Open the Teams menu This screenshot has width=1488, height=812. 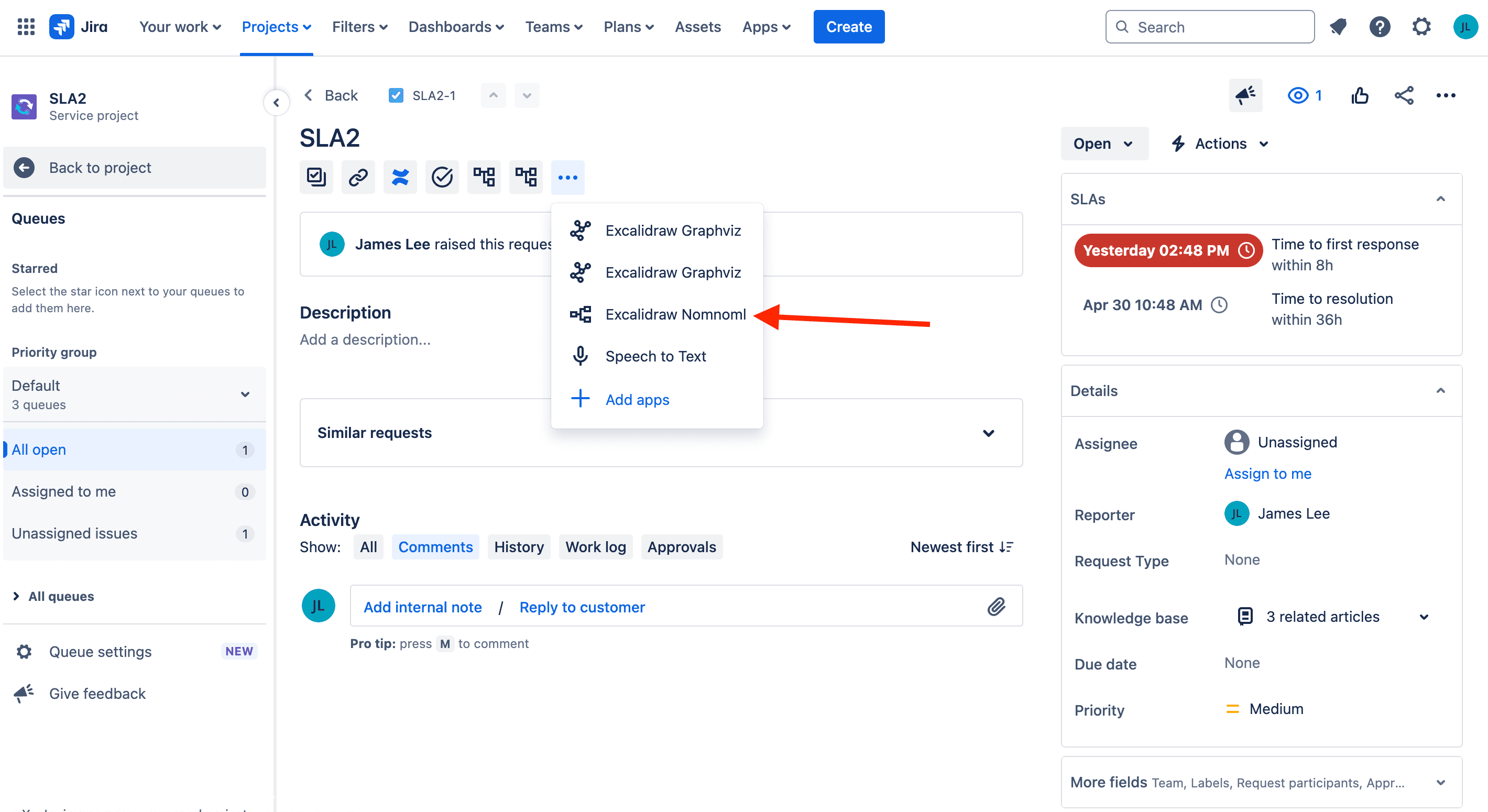pos(553,27)
